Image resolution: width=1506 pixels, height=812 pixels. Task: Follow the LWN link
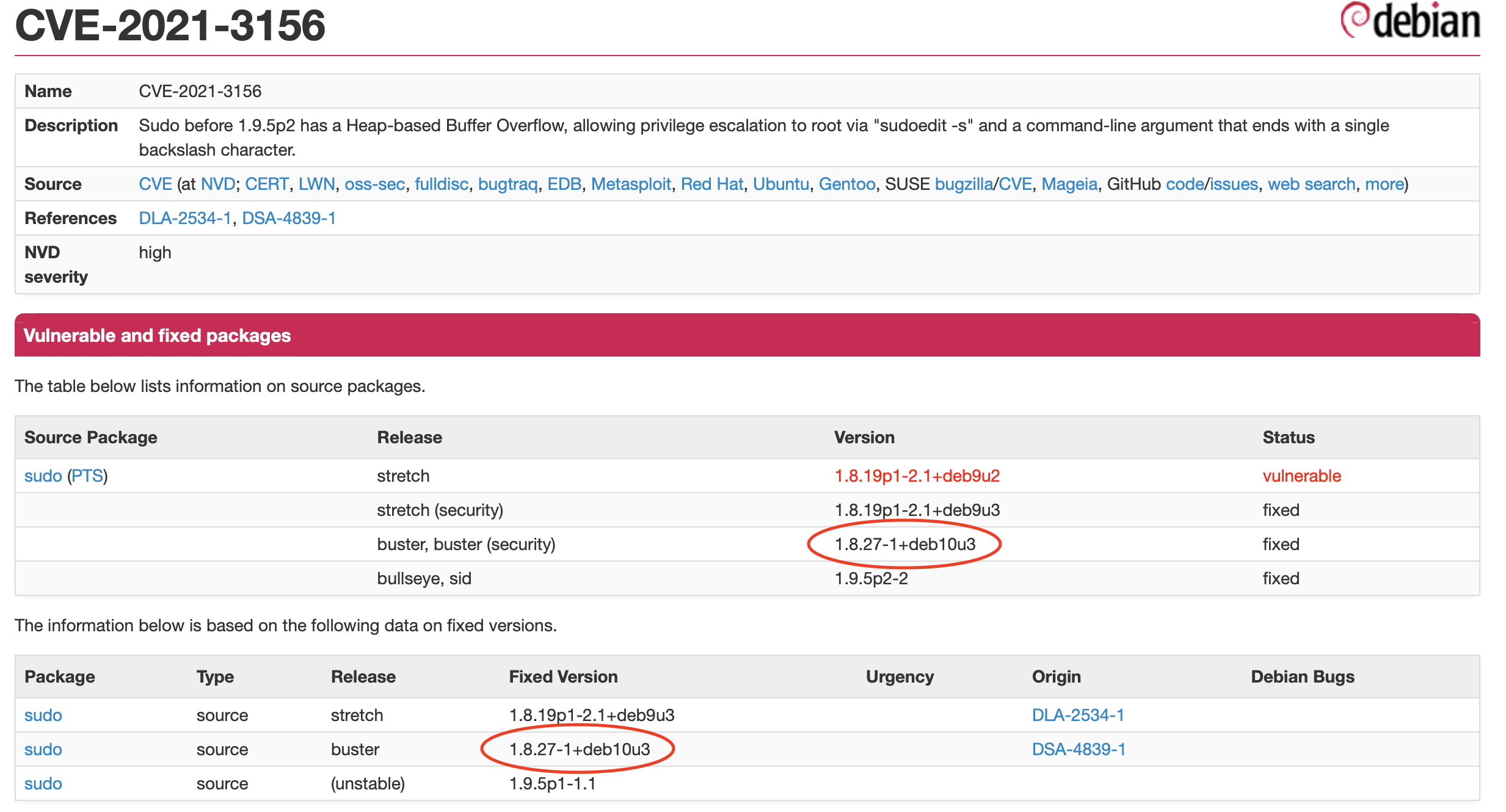point(316,184)
